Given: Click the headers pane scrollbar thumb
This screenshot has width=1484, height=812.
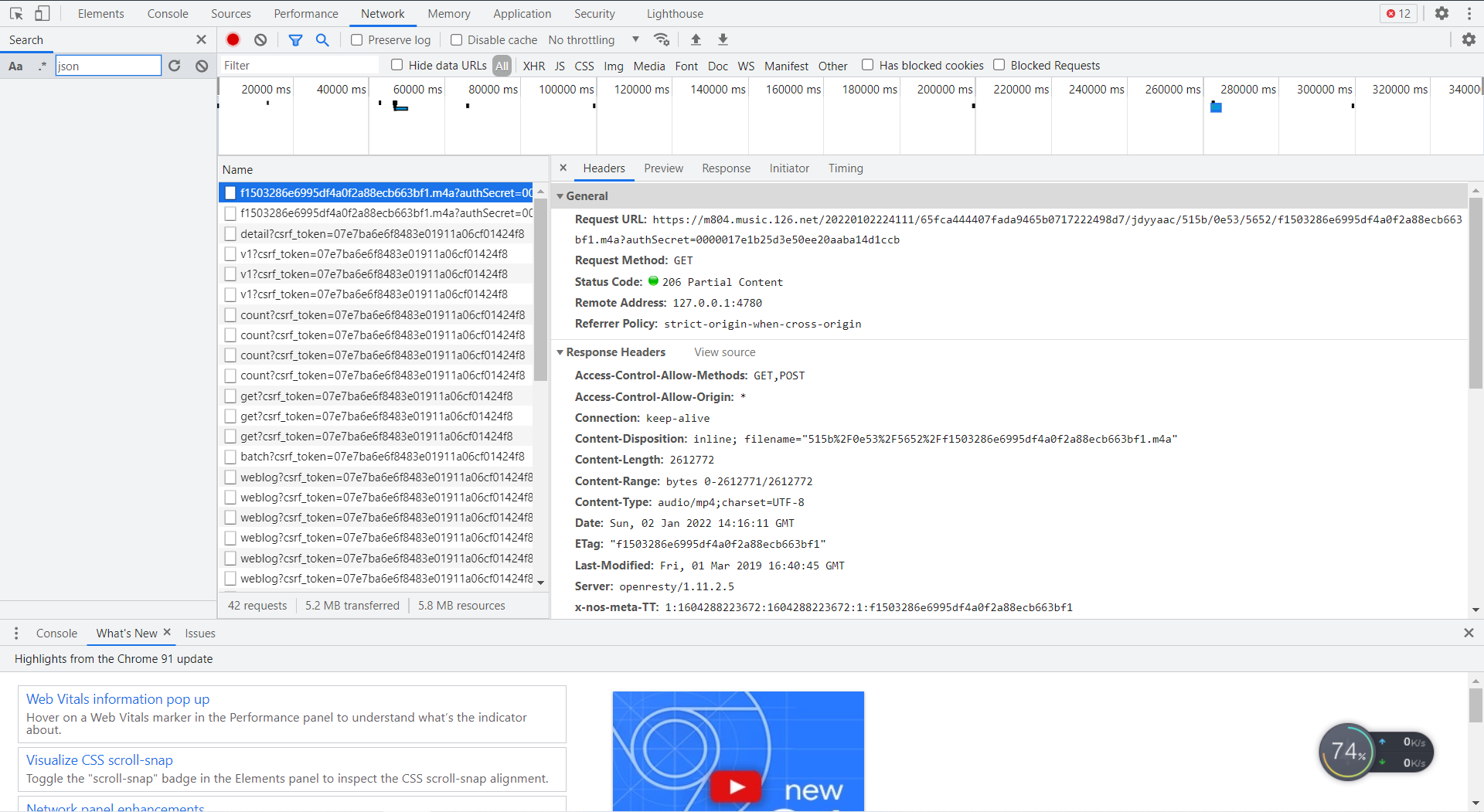Looking at the screenshot, I should coord(1475,294).
